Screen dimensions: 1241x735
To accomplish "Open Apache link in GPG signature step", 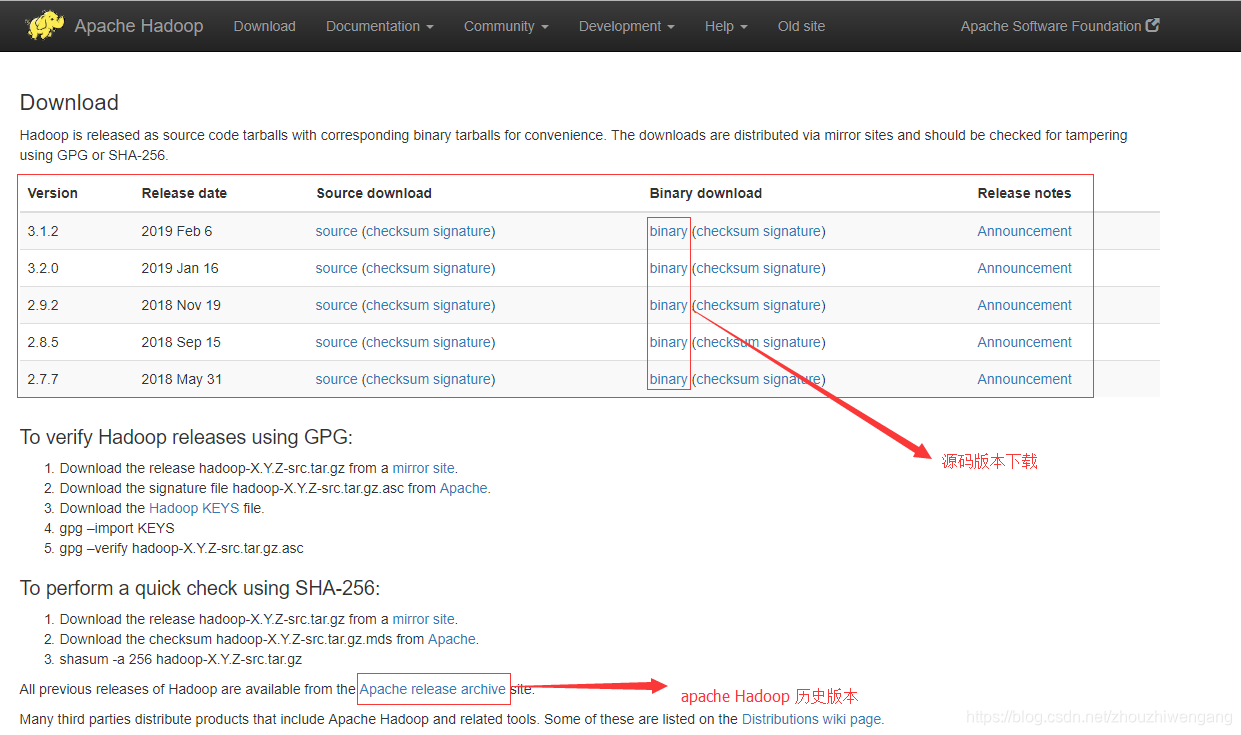I will [x=463, y=488].
